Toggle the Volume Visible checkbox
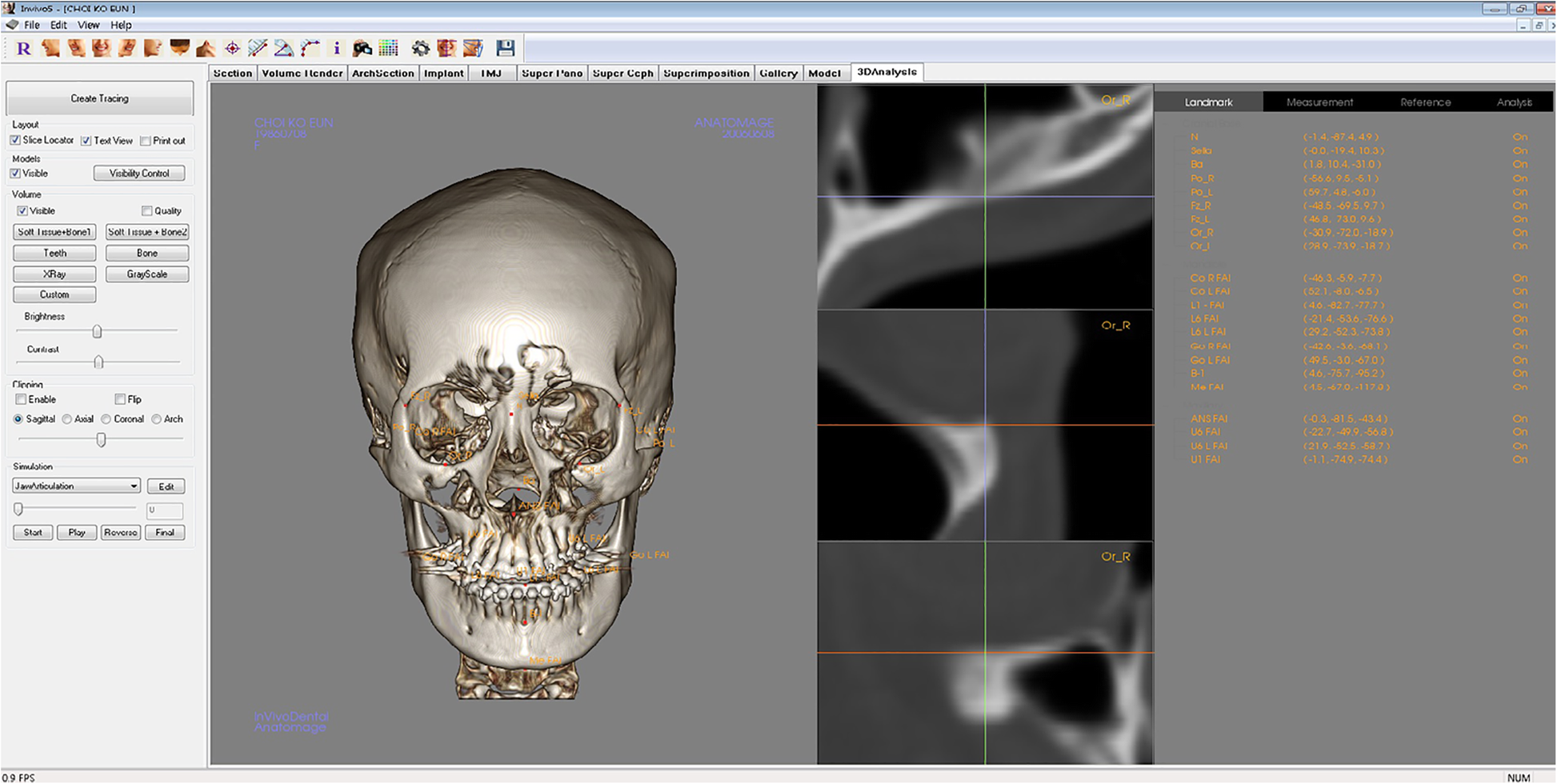The image size is (1557, 784). pos(22,211)
